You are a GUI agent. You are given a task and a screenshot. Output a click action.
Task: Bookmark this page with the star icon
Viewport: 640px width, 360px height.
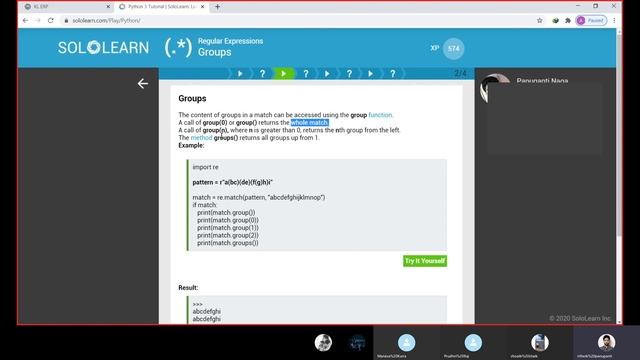point(540,20)
